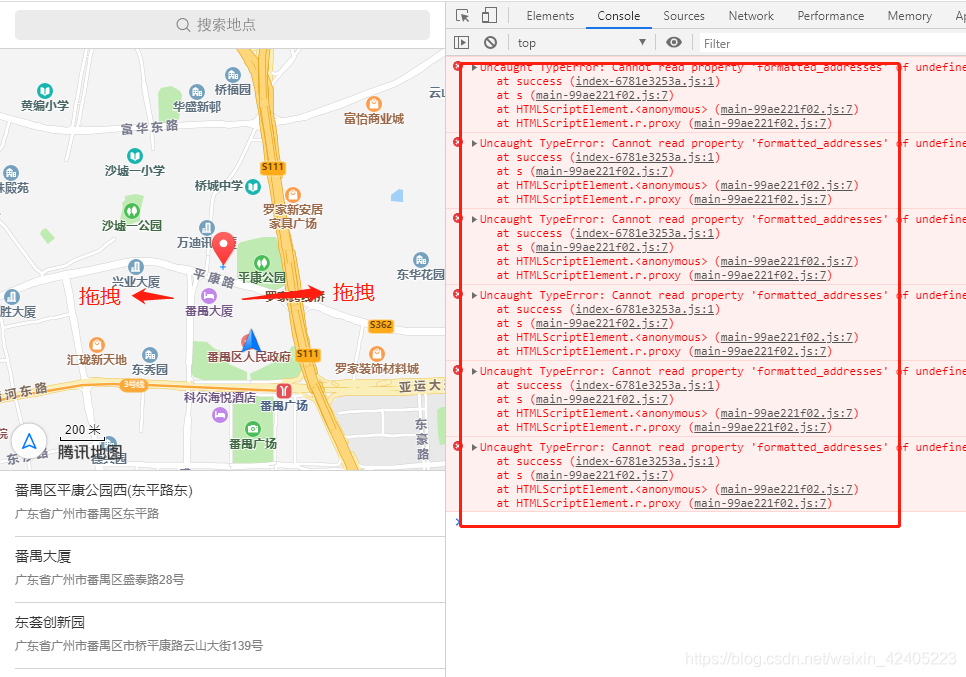966x677 pixels.
Task: Click the hotel icon at 科尔海悦酒店
Action: pos(219,414)
